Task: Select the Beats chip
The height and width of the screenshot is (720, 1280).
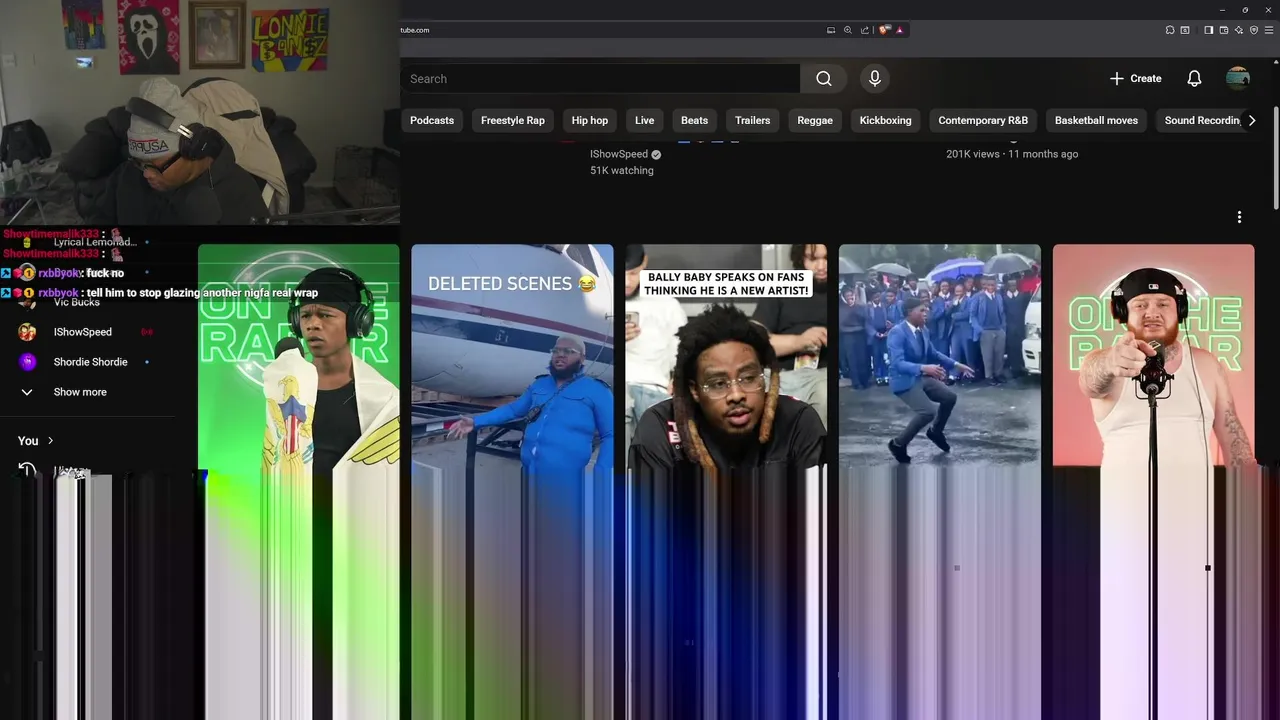Action: coord(694,120)
